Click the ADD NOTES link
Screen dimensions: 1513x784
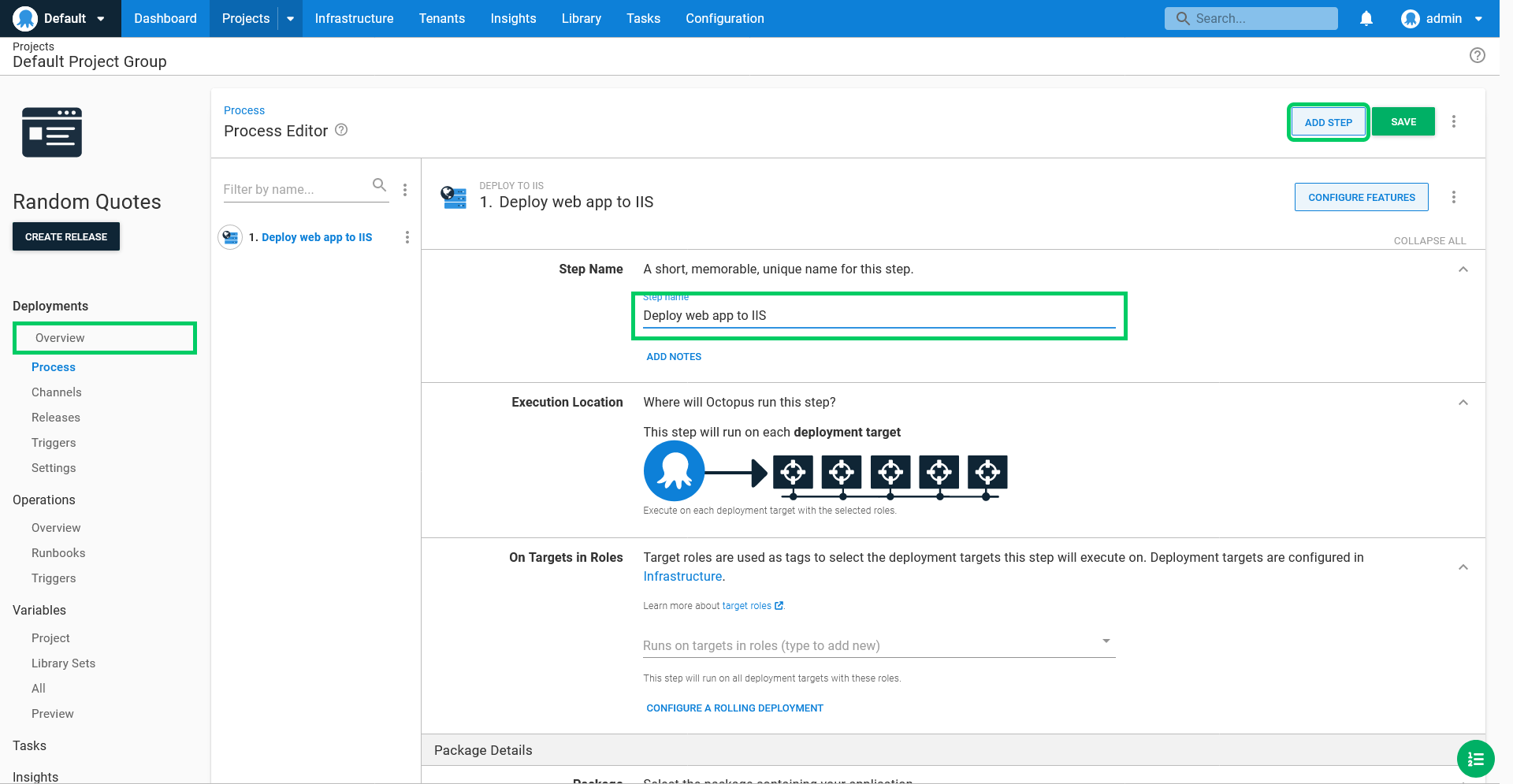point(674,357)
